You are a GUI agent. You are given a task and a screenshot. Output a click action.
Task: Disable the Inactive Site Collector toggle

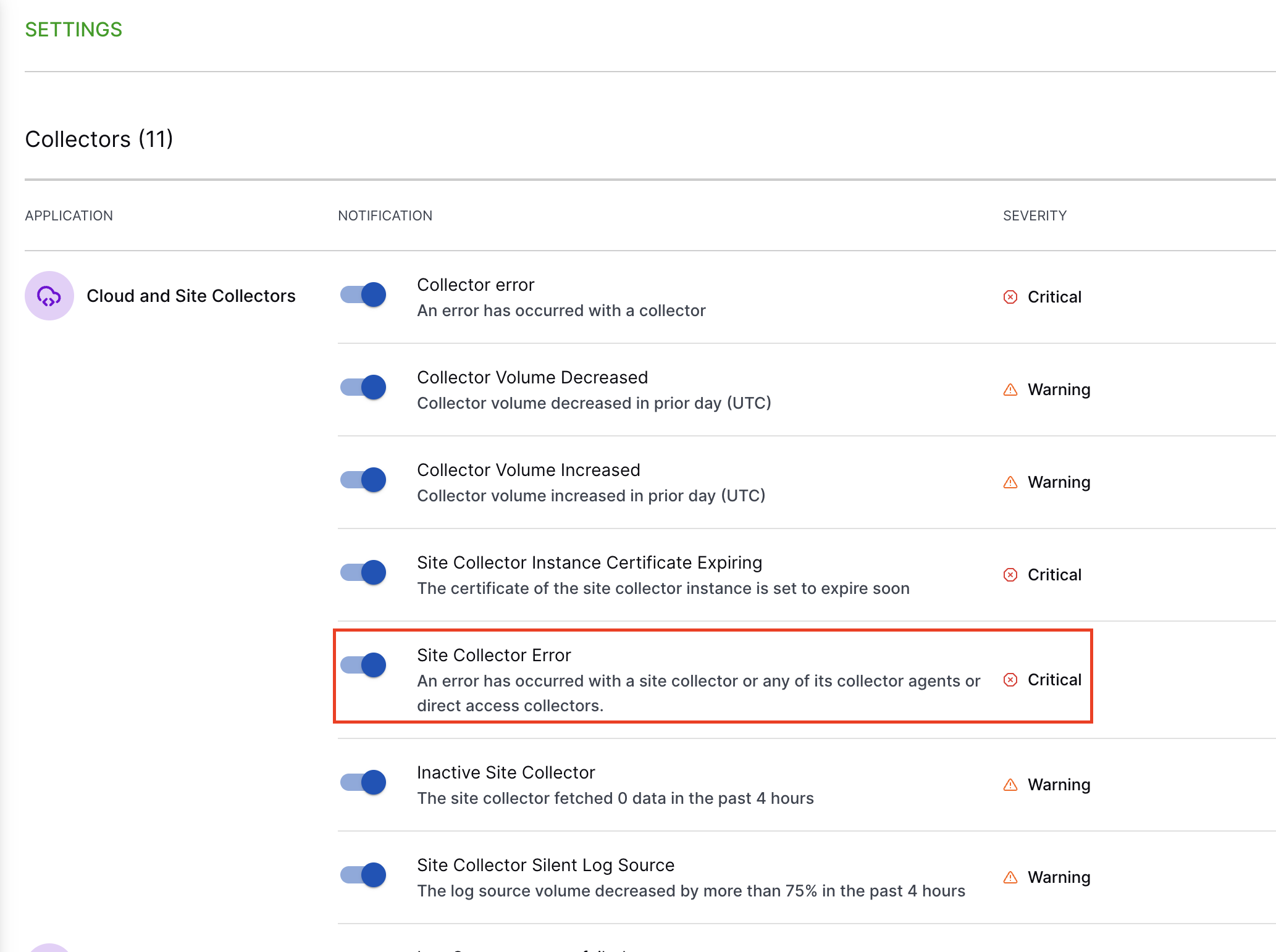point(363,782)
